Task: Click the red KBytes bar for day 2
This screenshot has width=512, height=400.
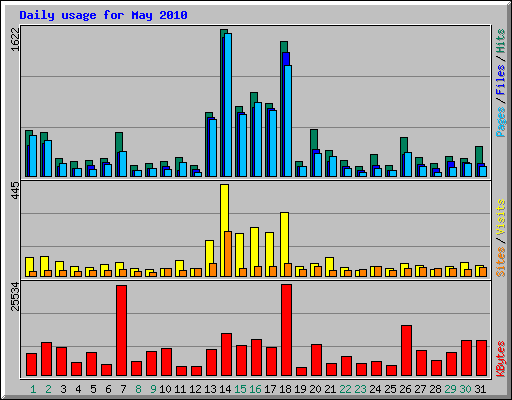Action: pos(46,359)
